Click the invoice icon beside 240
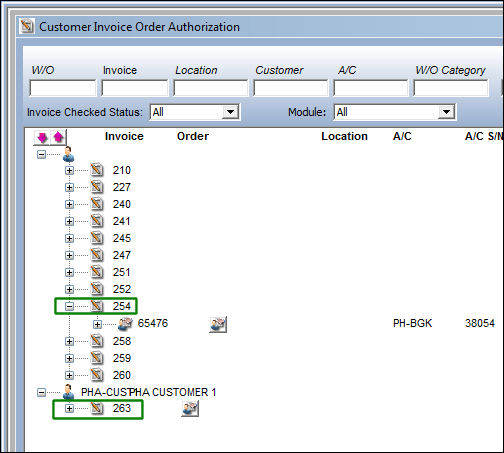504x453 pixels. point(97,204)
